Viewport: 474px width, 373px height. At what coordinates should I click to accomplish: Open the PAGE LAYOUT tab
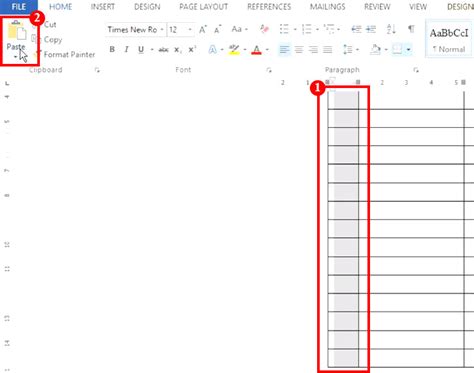(203, 7)
